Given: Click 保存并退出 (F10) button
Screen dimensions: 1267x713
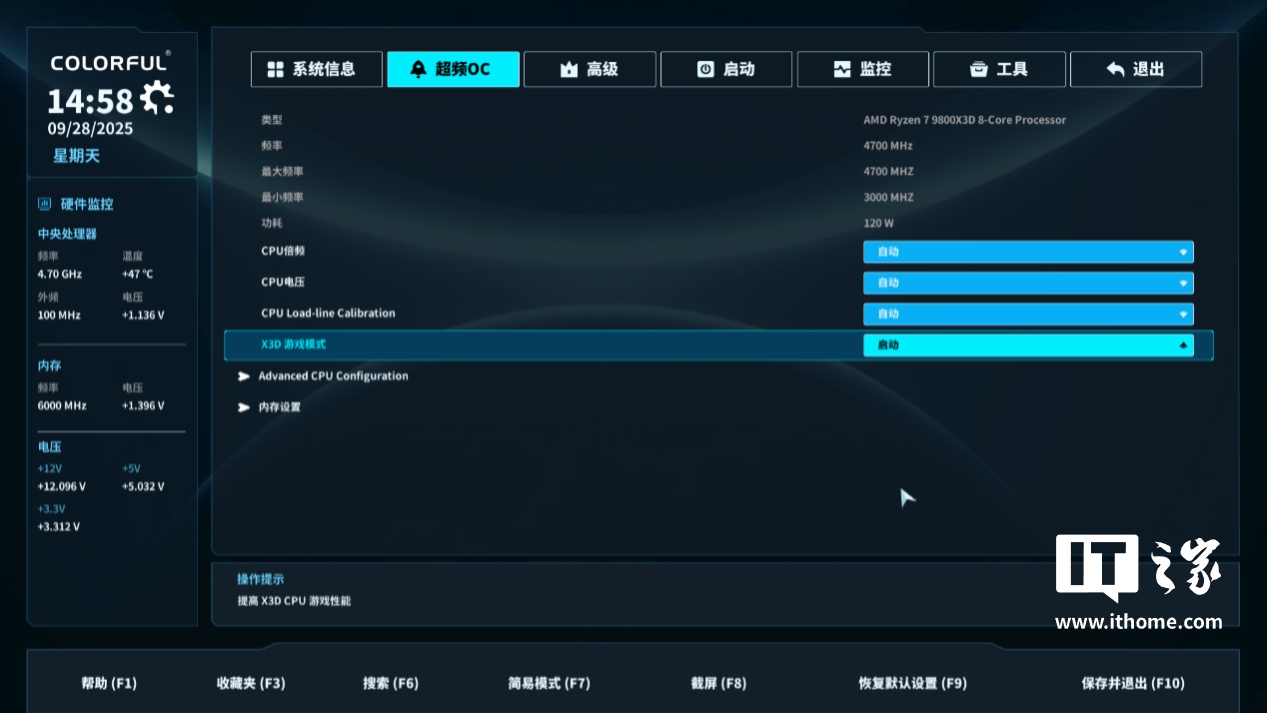Looking at the screenshot, I should coord(1133,683).
